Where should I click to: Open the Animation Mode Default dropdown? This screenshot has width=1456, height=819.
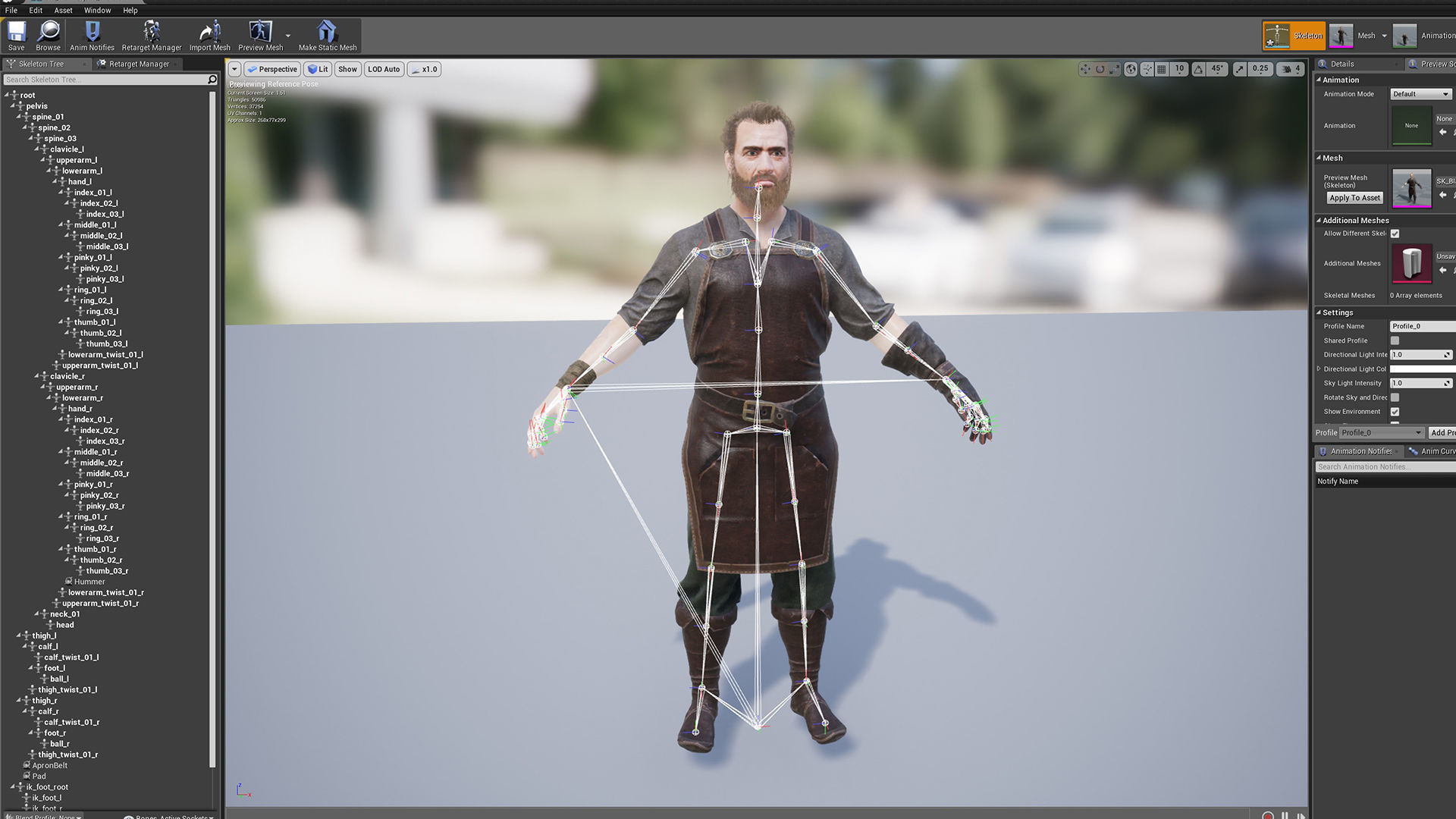click(1420, 94)
